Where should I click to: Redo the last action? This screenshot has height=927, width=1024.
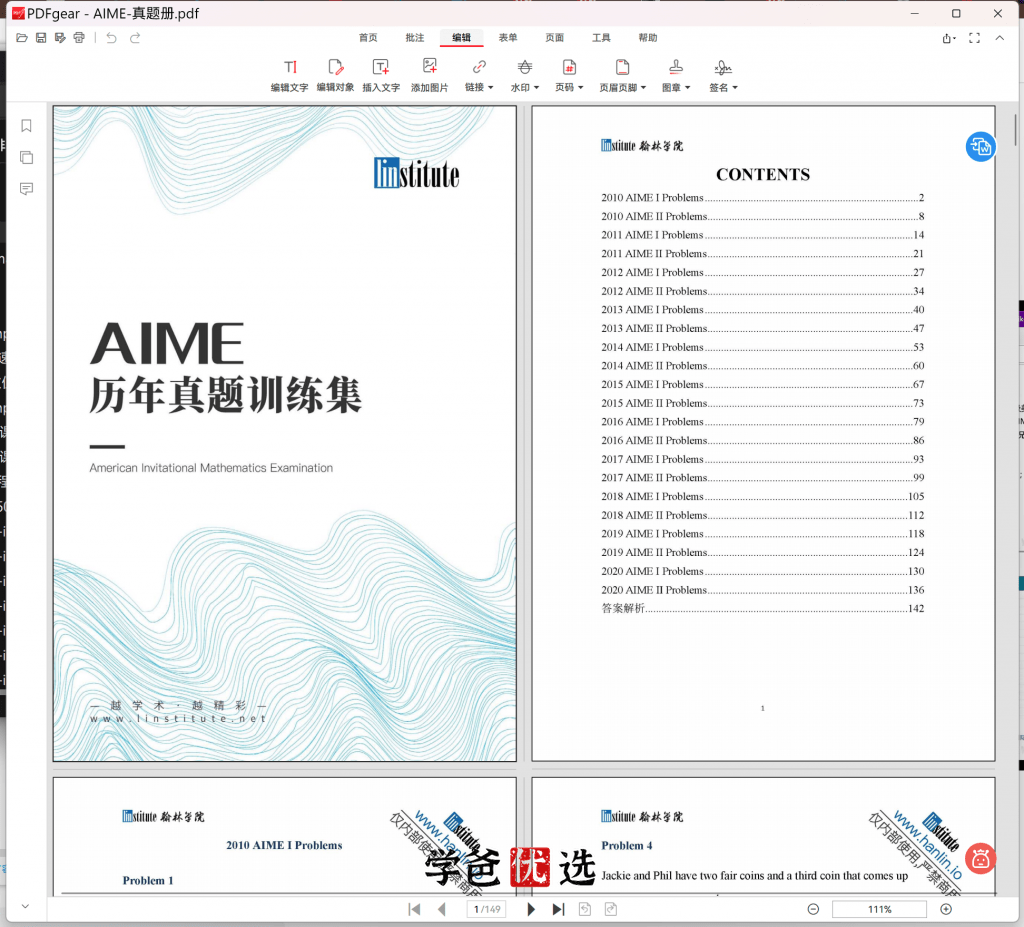coord(135,38)
